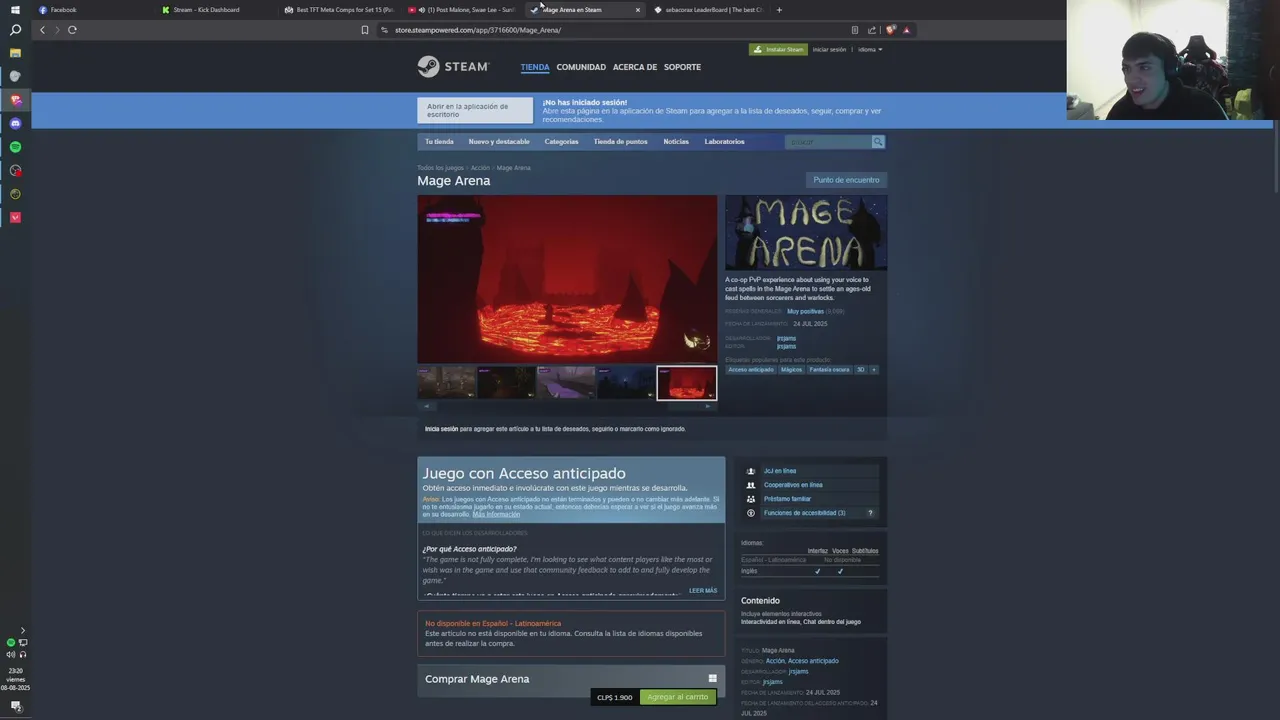
Task: Open Noticias in store nav
Action: point(676,142)
